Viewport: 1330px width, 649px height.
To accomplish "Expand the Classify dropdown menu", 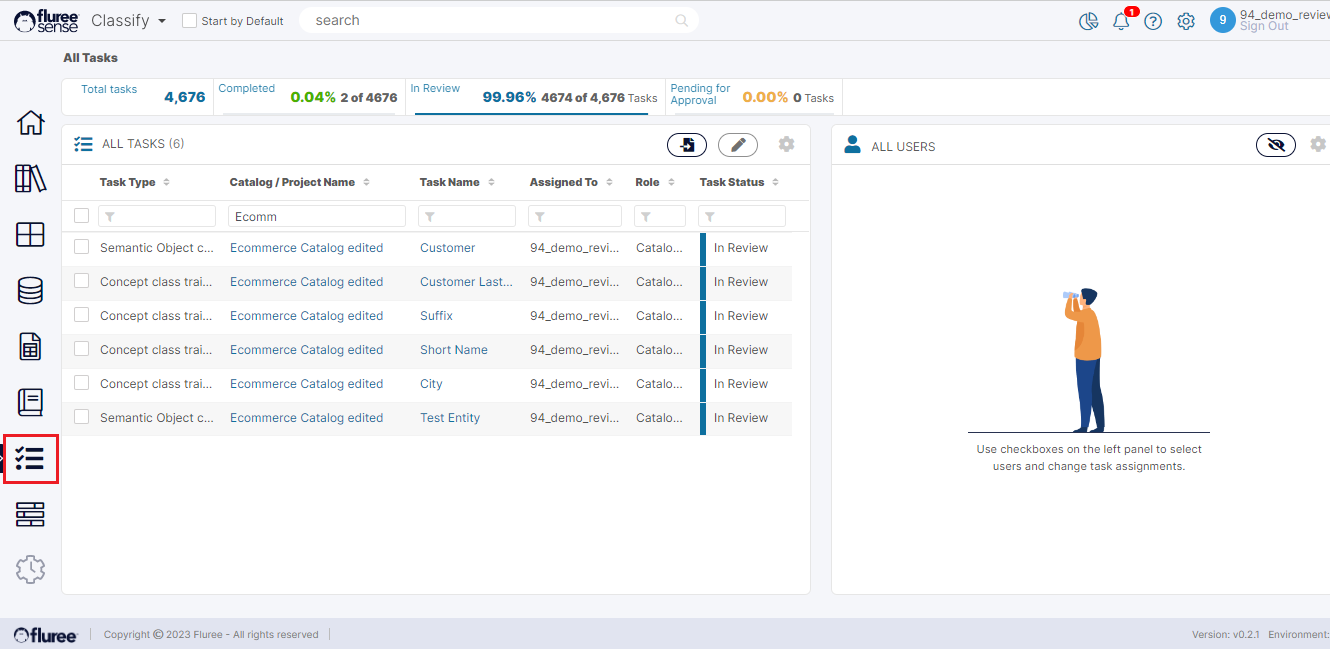I will [128, 20].
